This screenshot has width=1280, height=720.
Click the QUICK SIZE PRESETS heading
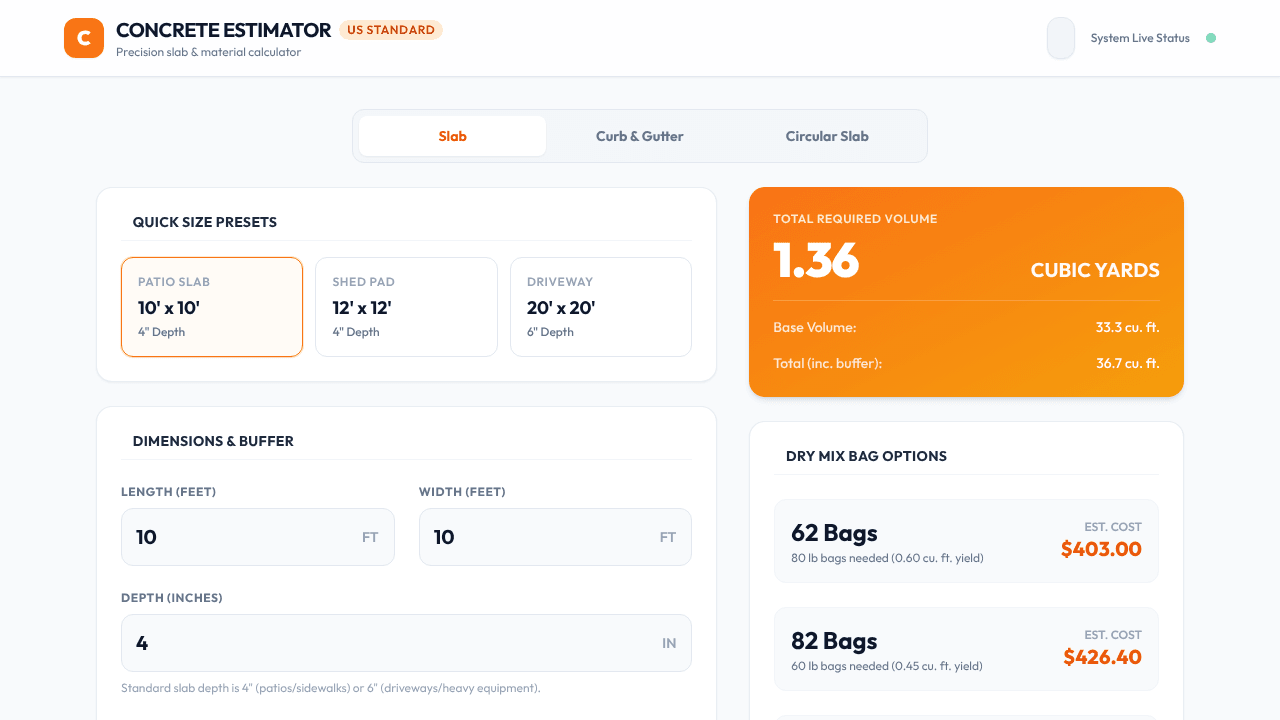[x=205, y=222]
